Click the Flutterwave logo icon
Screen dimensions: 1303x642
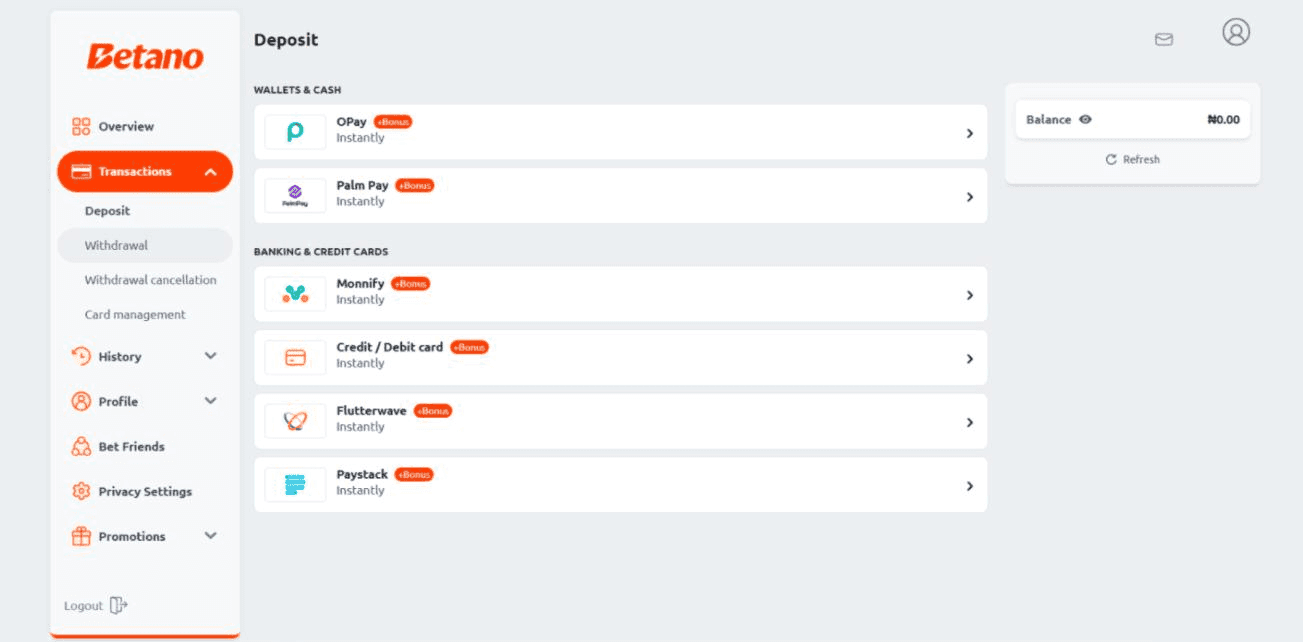pyautogui.click(x=295, y=421)
